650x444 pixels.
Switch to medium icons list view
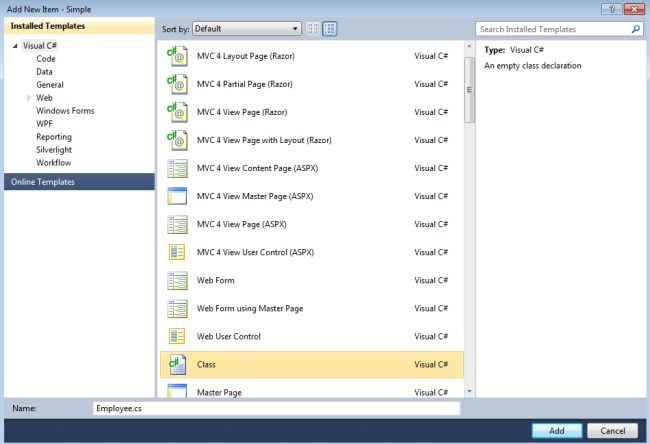click(330, 29)
